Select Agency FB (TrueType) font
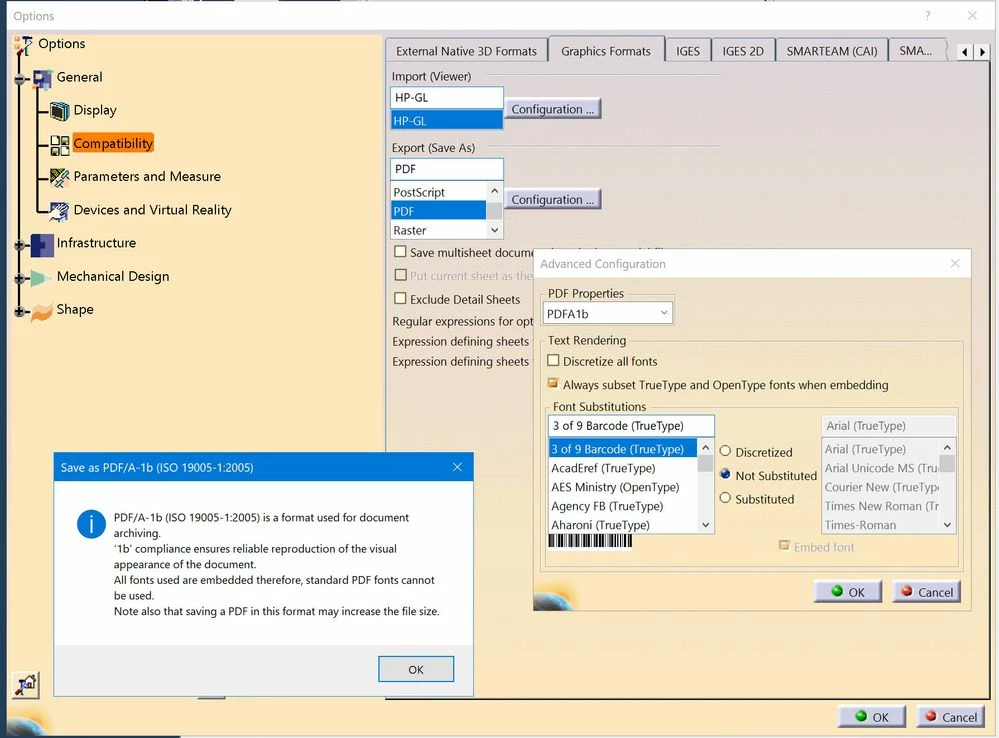This screenshot has width=999, height=738. pyautogui.click(x=623, y=506)
